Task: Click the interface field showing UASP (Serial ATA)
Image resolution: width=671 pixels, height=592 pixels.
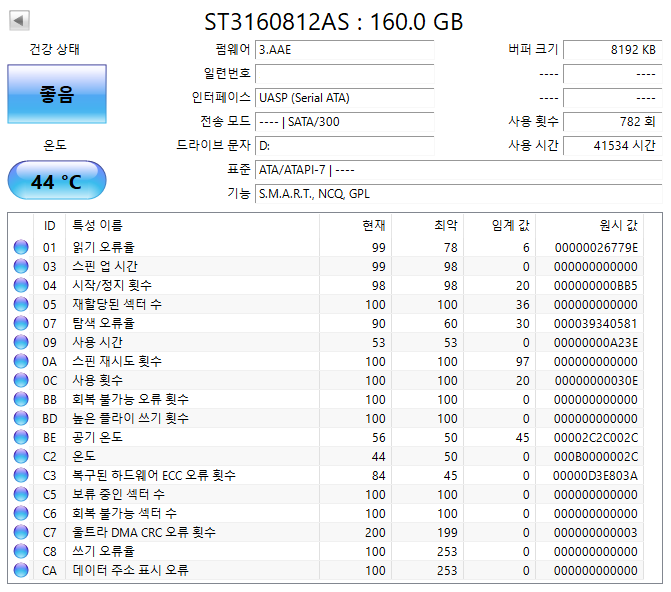Action: click(344, 98)
